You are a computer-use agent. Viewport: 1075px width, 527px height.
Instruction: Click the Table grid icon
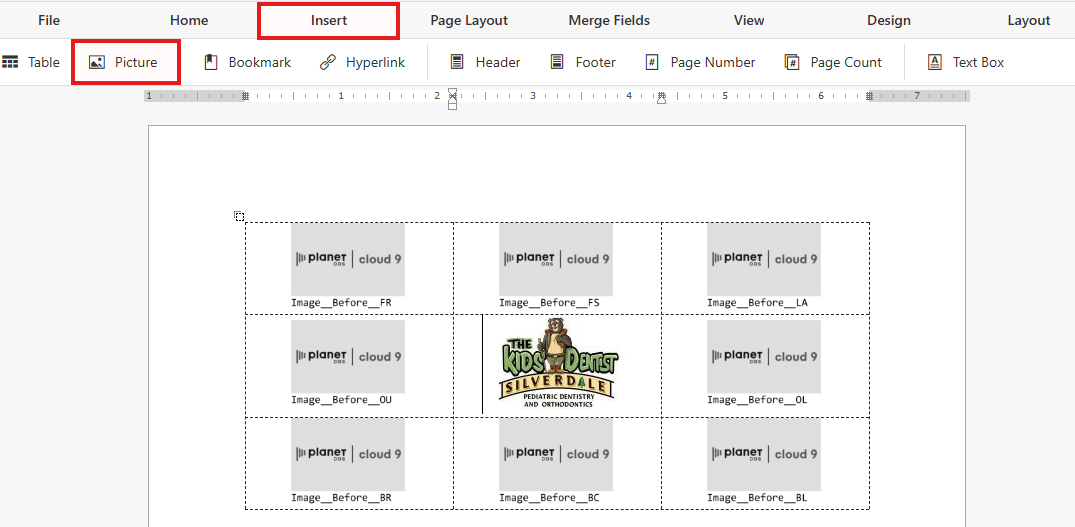pos(10,62)
